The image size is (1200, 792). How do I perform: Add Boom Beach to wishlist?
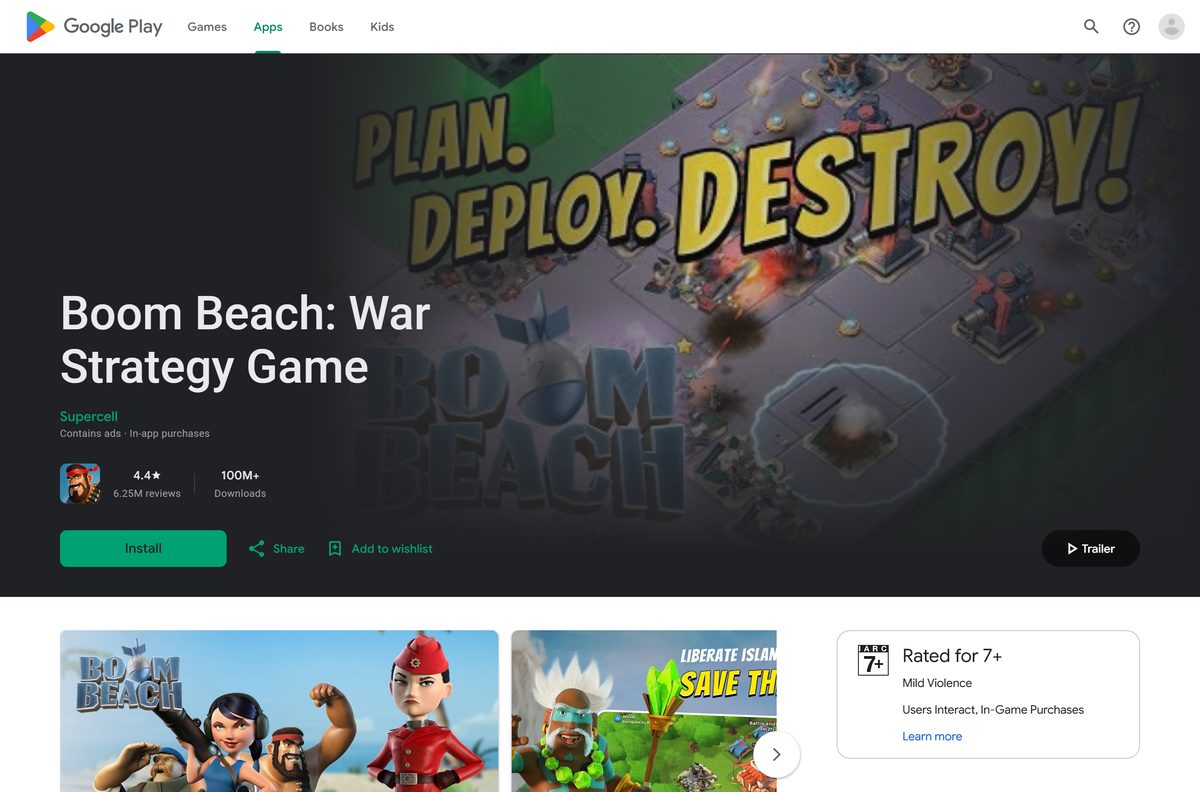[x=380, y=548]
